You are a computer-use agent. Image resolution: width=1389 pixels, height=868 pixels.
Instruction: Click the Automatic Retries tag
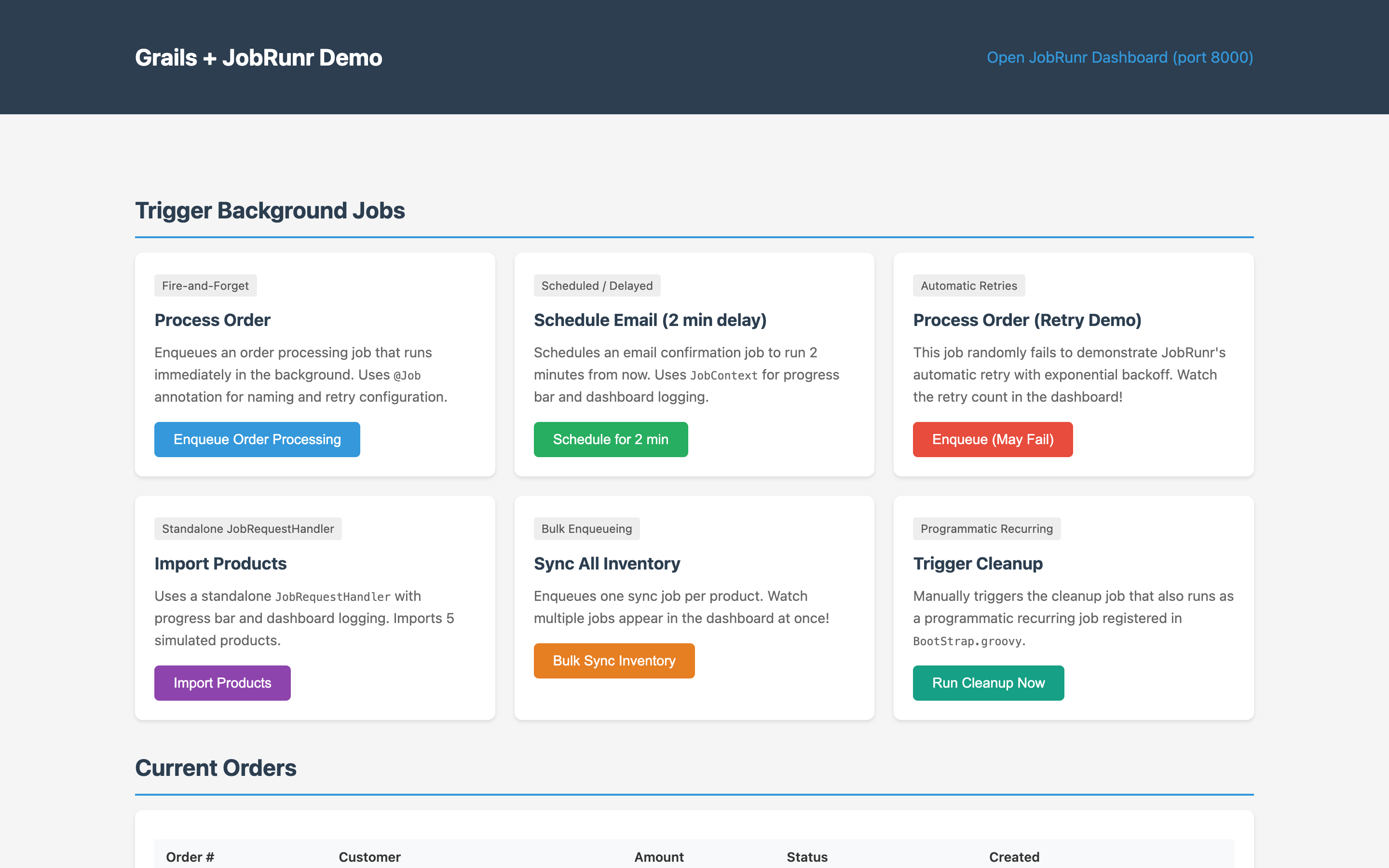969,285
